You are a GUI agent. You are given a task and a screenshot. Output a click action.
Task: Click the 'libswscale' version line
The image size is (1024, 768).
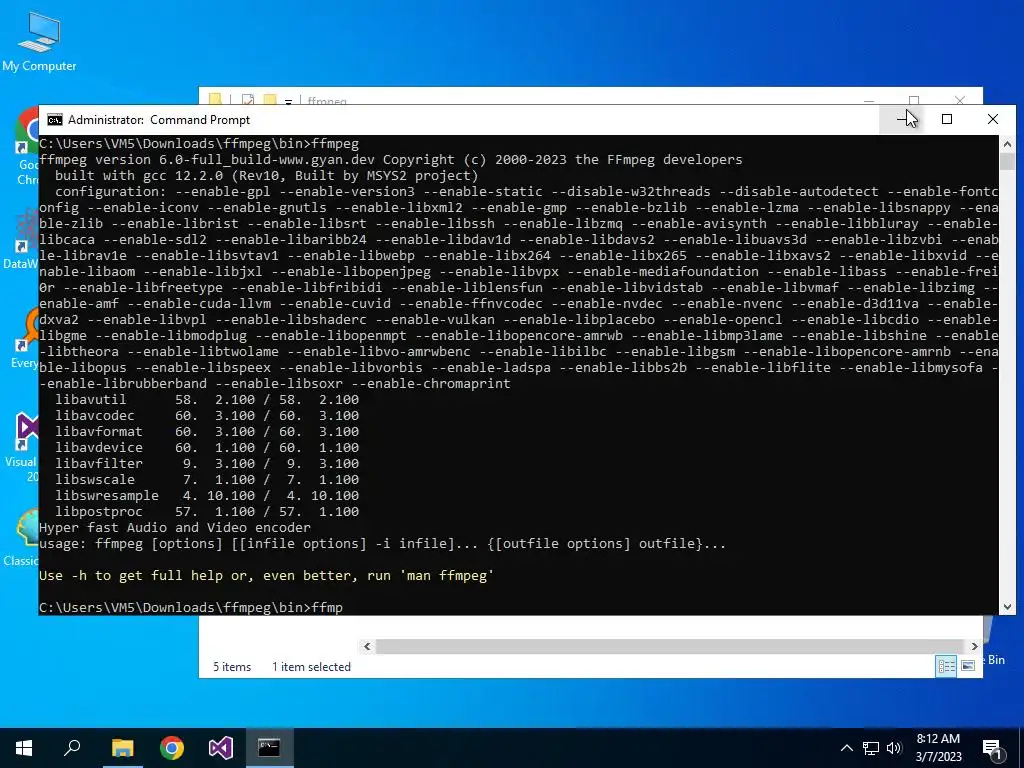pos(207,480)
